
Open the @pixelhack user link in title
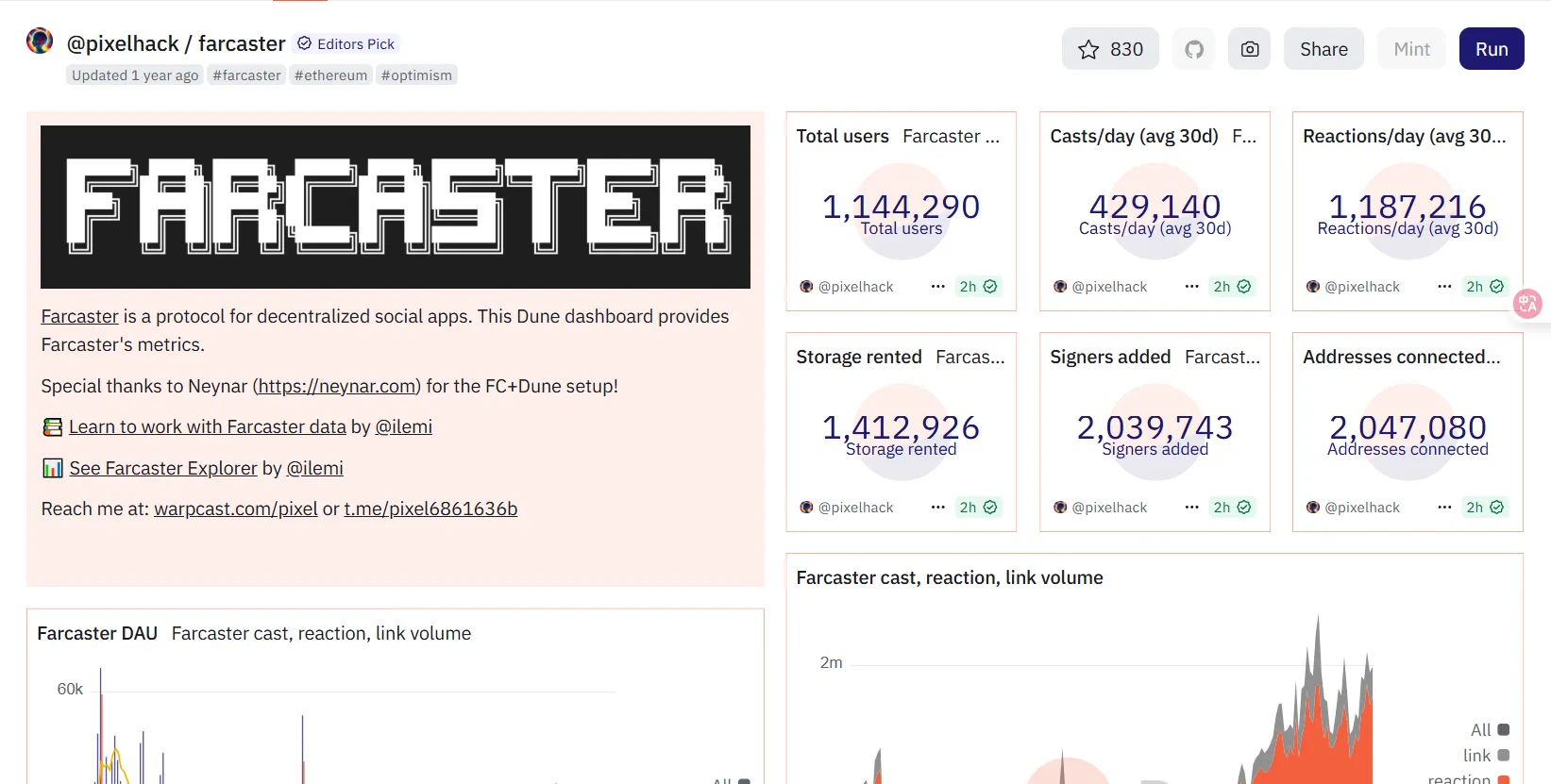123,43
